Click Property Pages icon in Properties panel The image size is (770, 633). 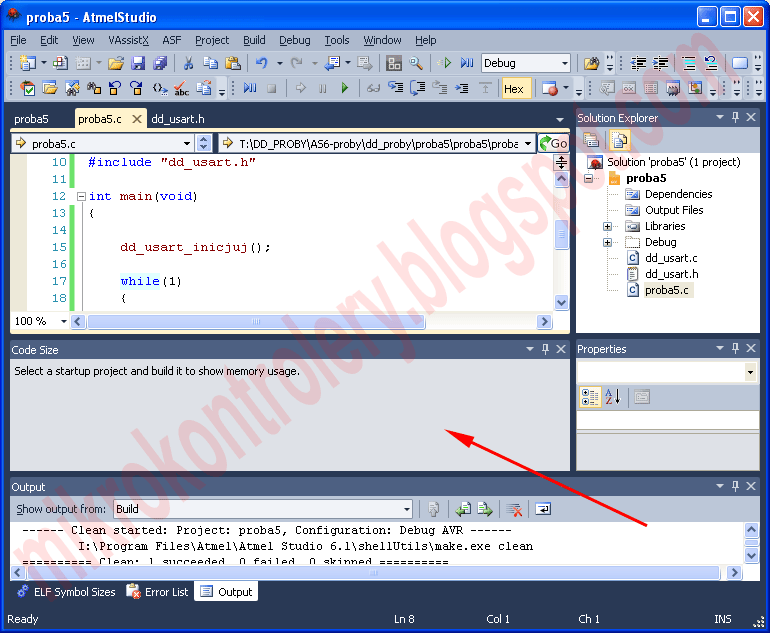tap(642, 397)
